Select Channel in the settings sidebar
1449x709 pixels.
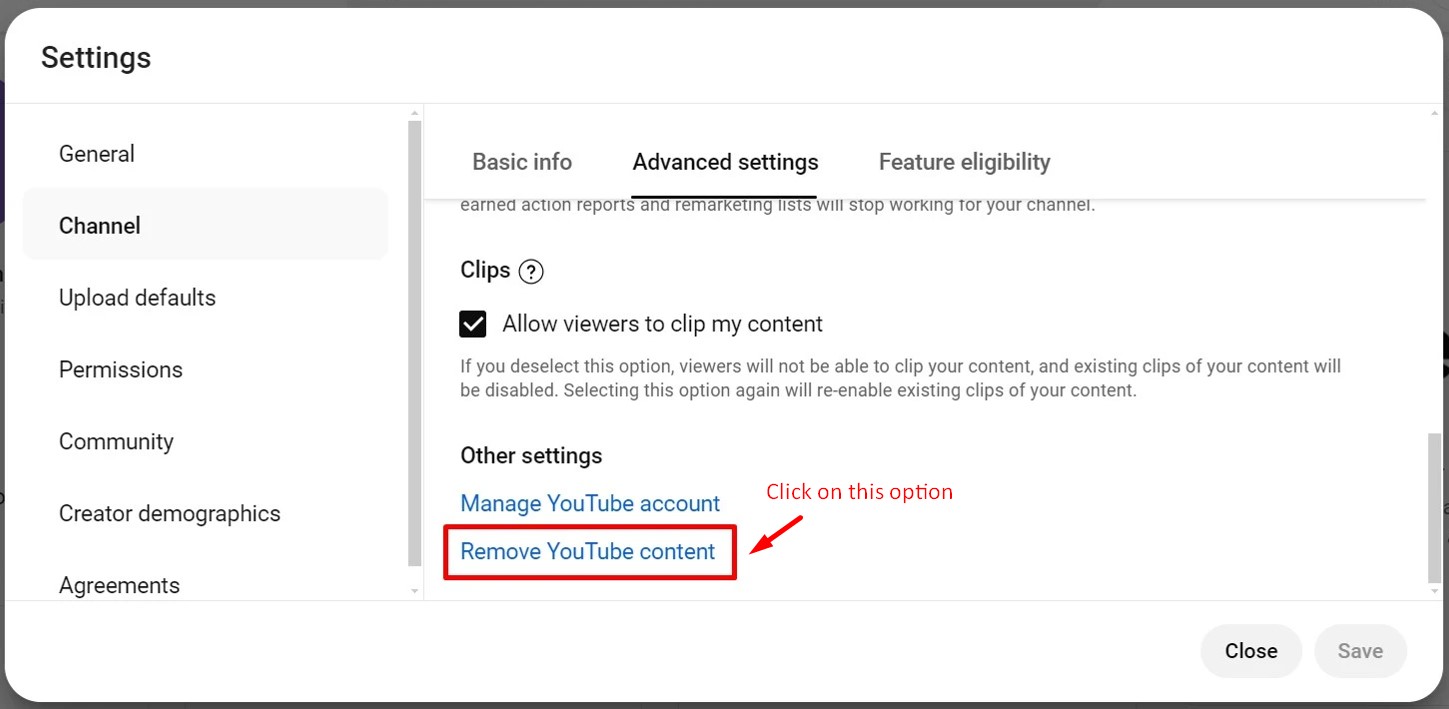(x=99, y=225)
